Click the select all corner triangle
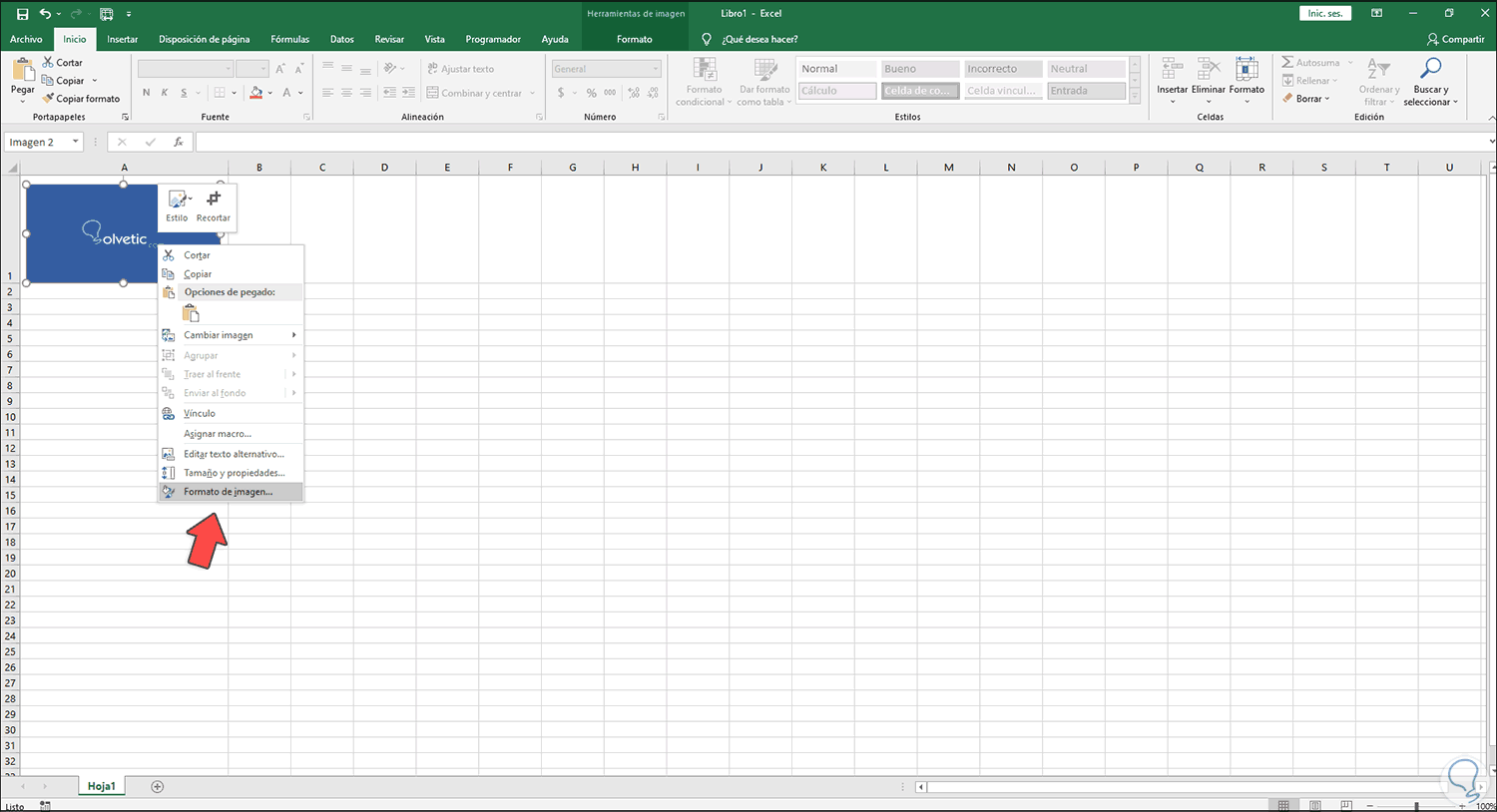Image resolution: width=1497 pixels, height=812 pixels. tap(13, 168)
